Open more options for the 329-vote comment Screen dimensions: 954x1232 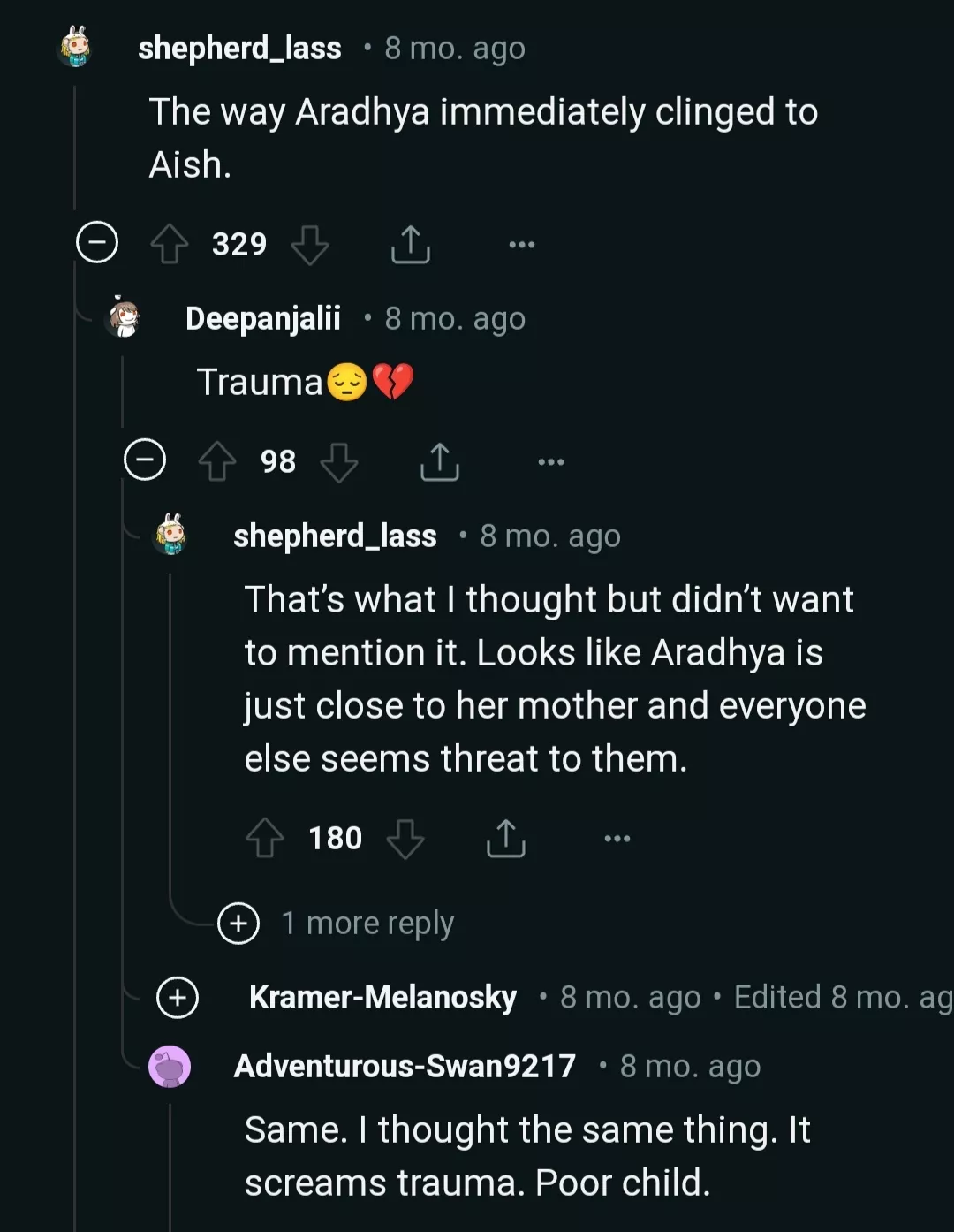pos(522,244)
